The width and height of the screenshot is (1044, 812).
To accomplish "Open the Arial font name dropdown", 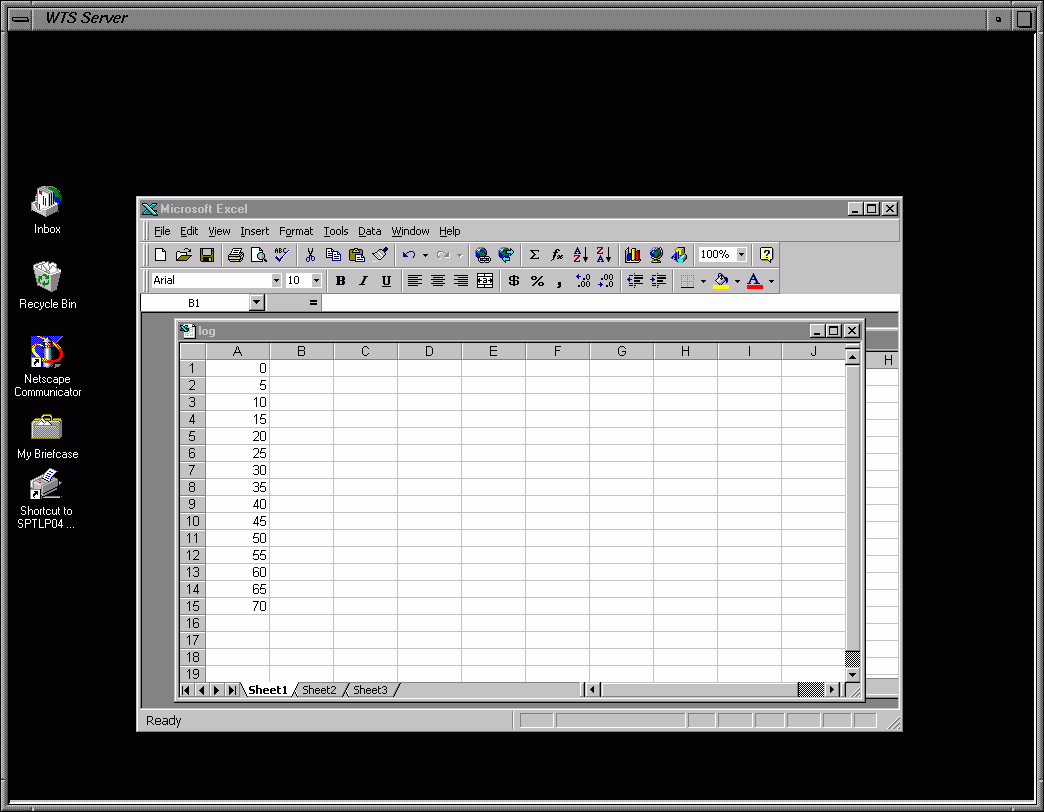I will click(276, 281).
